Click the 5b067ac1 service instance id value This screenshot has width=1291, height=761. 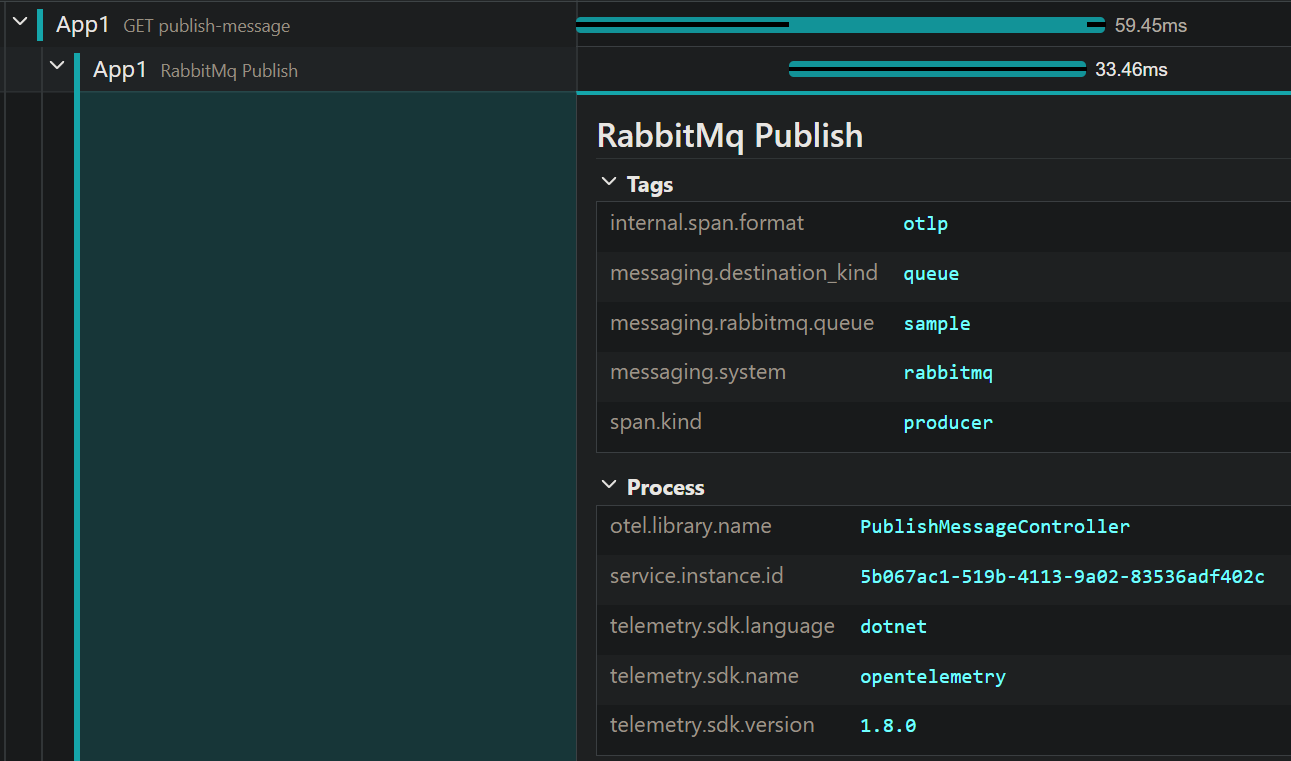coord(1062,577)
